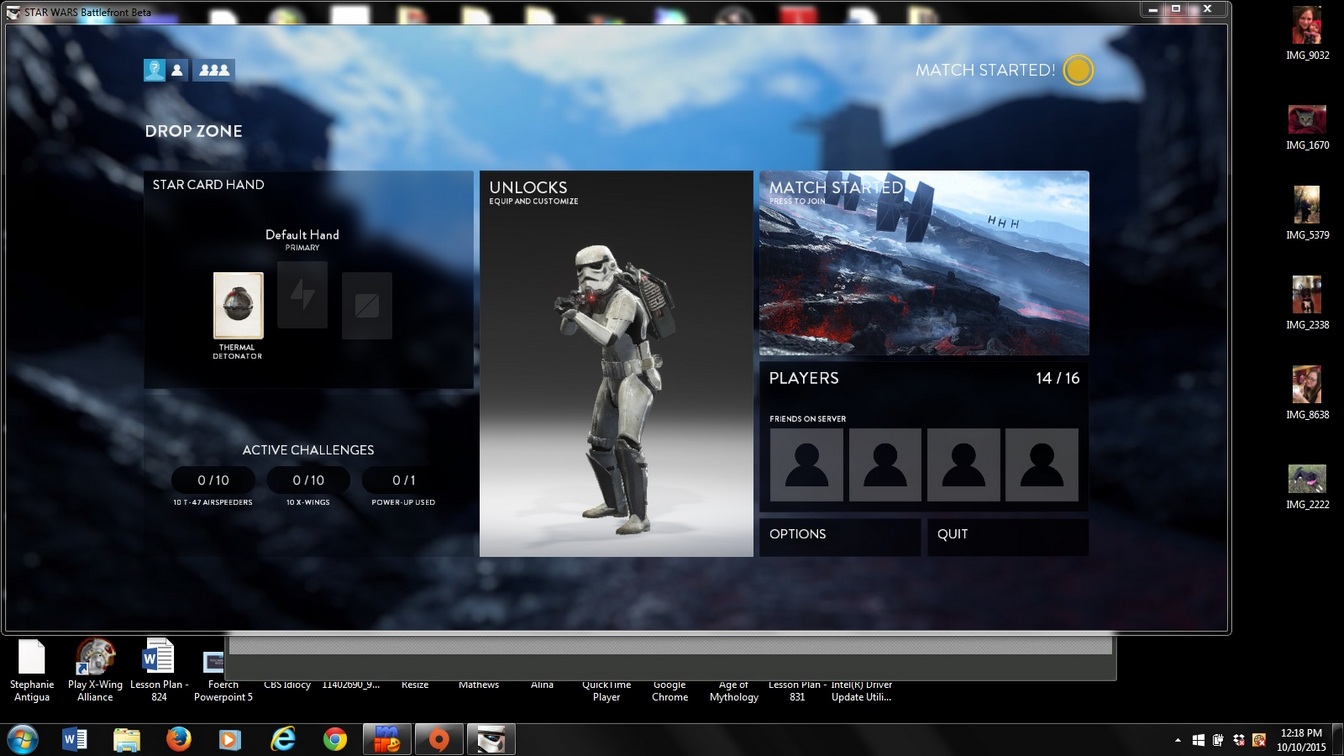This screenshot has height=756, width=1344.
Task: View the 10 T-47 Airspeeders challenge
Action: coord(213,481)
